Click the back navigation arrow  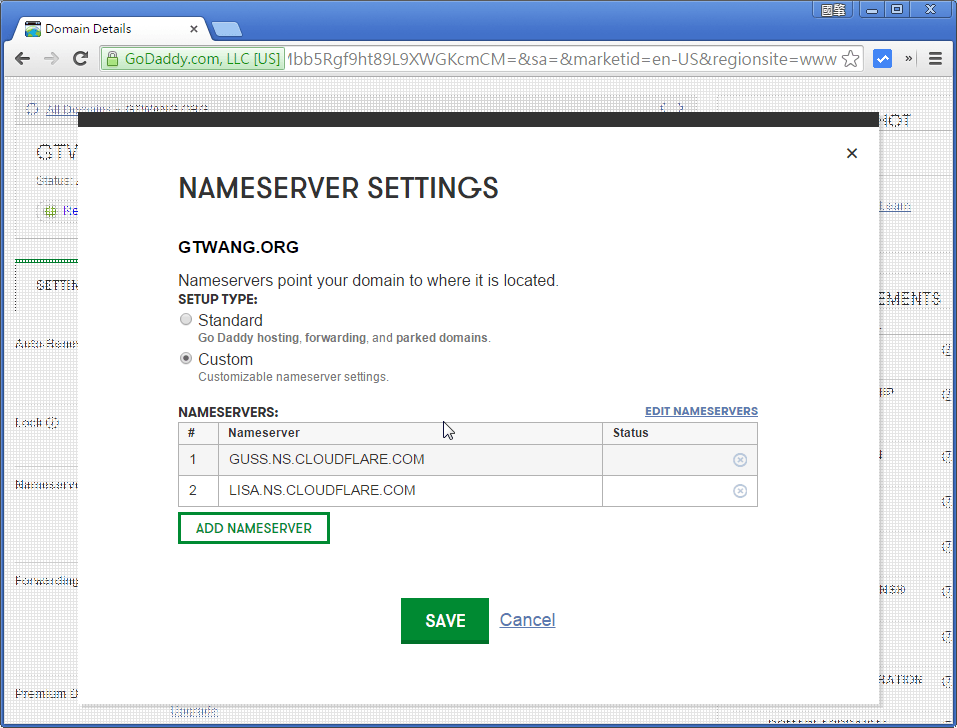coord(22,58)
